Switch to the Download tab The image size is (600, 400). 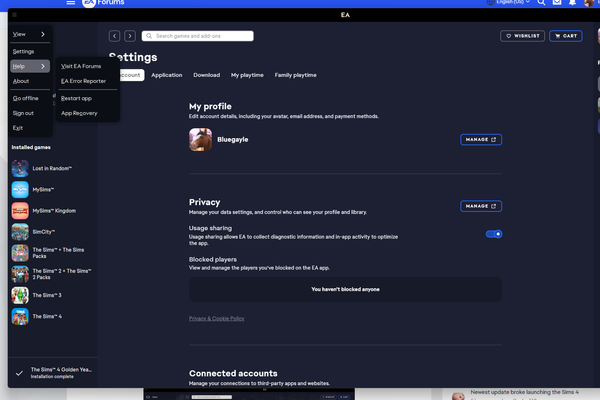pos(207,75)
